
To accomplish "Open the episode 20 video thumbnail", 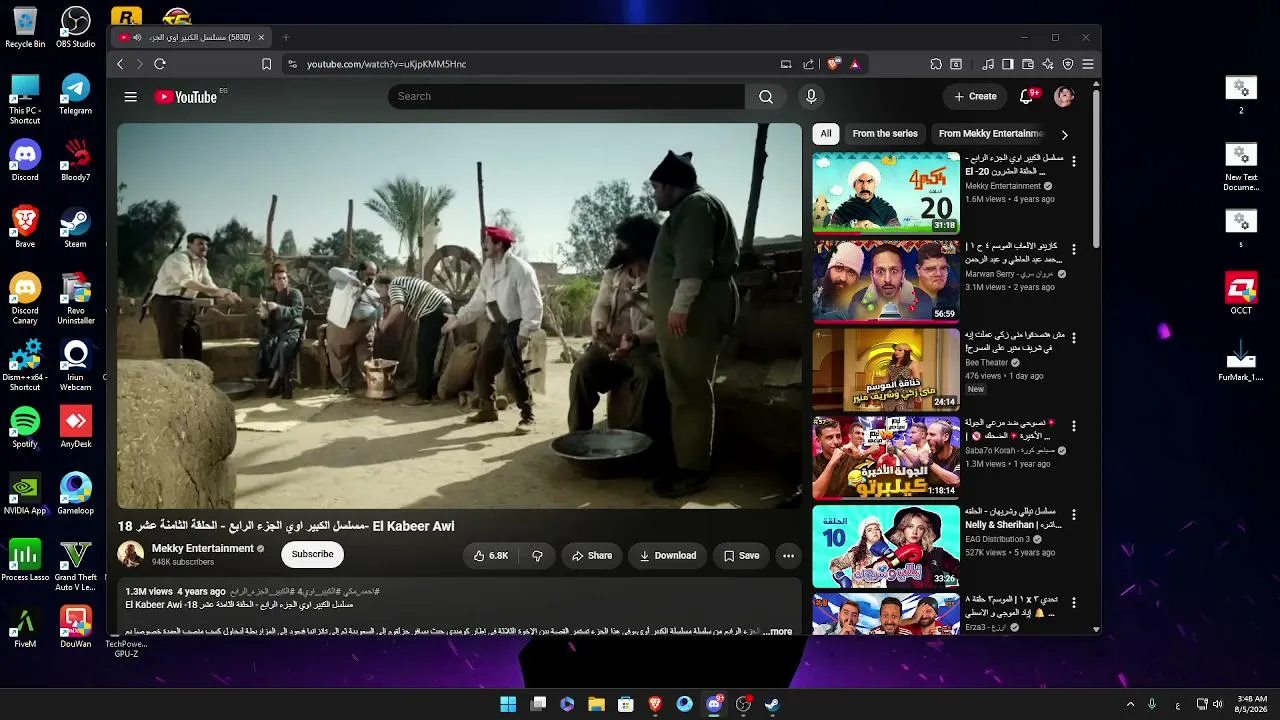I will pos(886,193).
